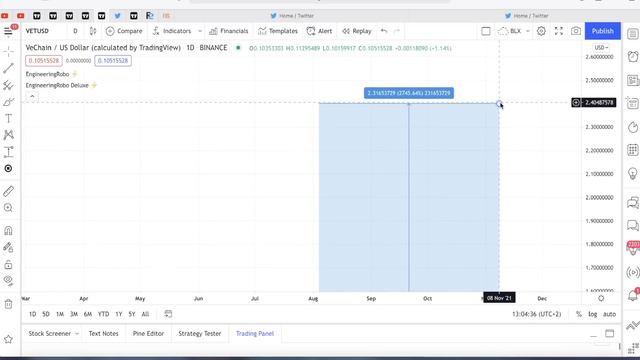Screen dimensions: 640x360
Task: Select the 5Y date range
Action: pos(131,314)
